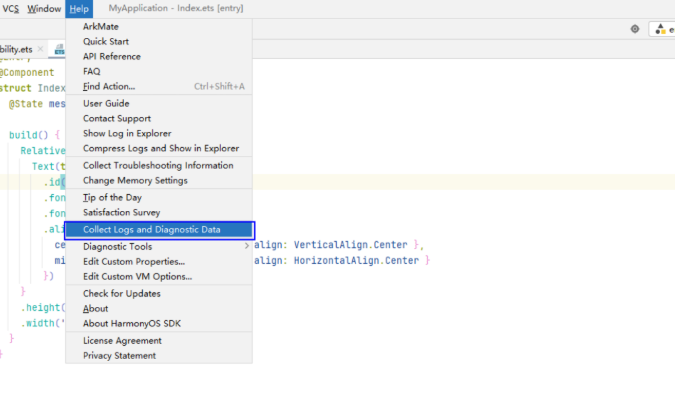This screenshot has width=675, height=396.
Task: Choose Compress Logs and Show in Explorer
Action: point(159,148)
